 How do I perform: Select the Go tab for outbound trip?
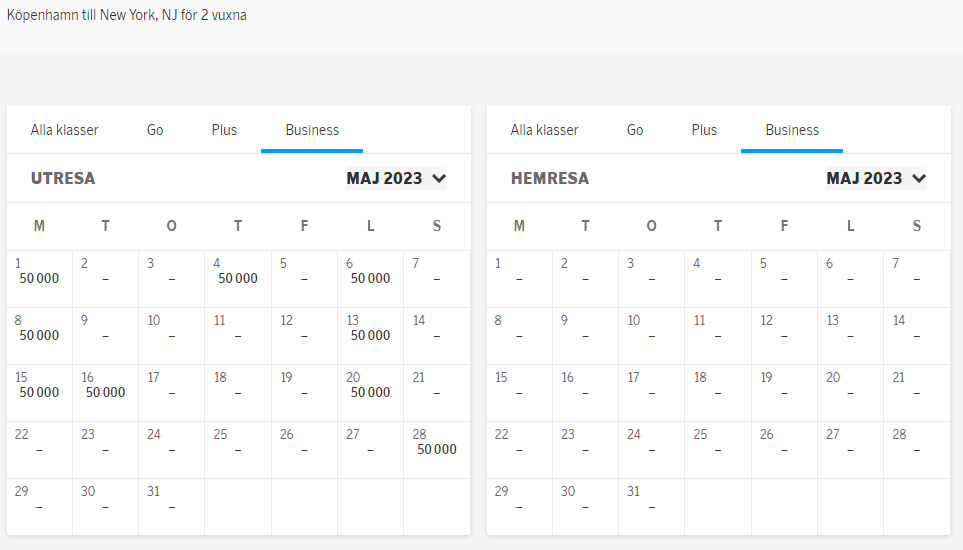pyautogui.click(x=155, y=130)
